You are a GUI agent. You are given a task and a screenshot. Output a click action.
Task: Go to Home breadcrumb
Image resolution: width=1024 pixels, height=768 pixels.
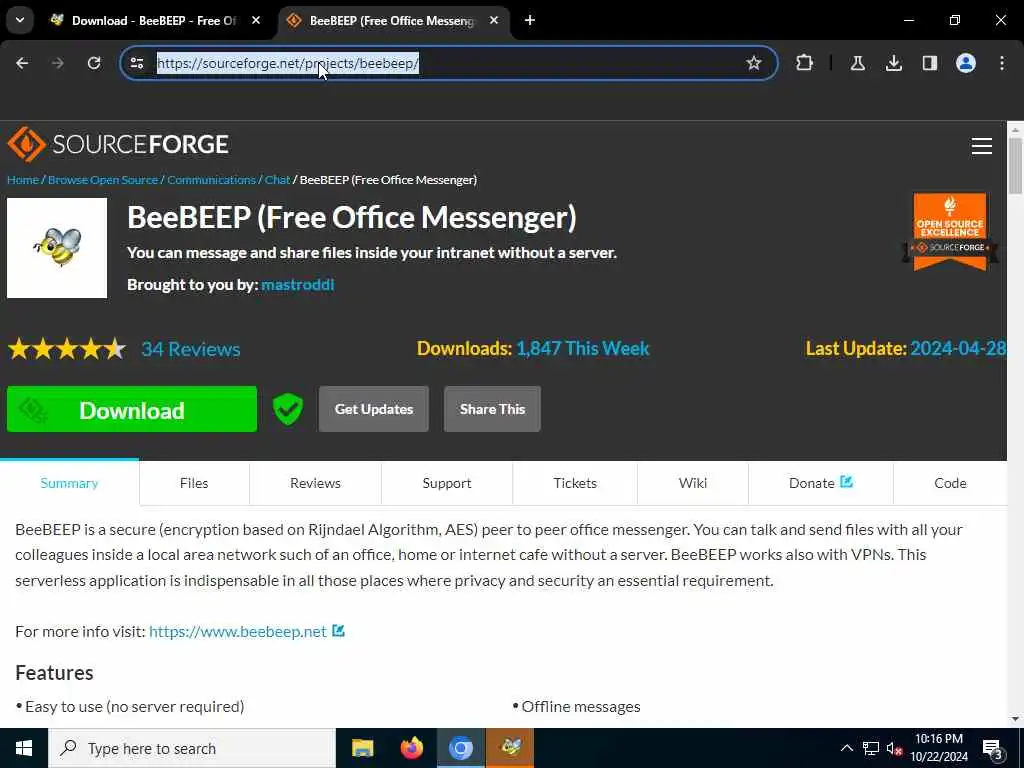point(23,180)
